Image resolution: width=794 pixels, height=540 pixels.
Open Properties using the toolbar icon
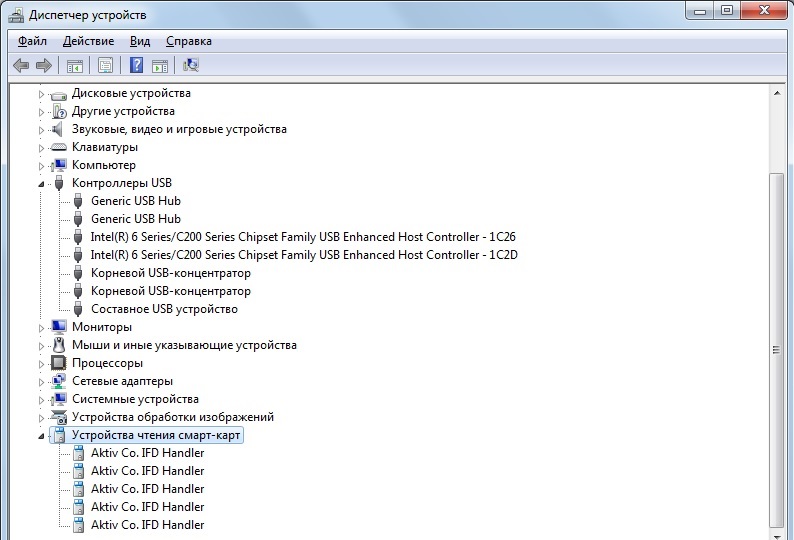point(104,66)
